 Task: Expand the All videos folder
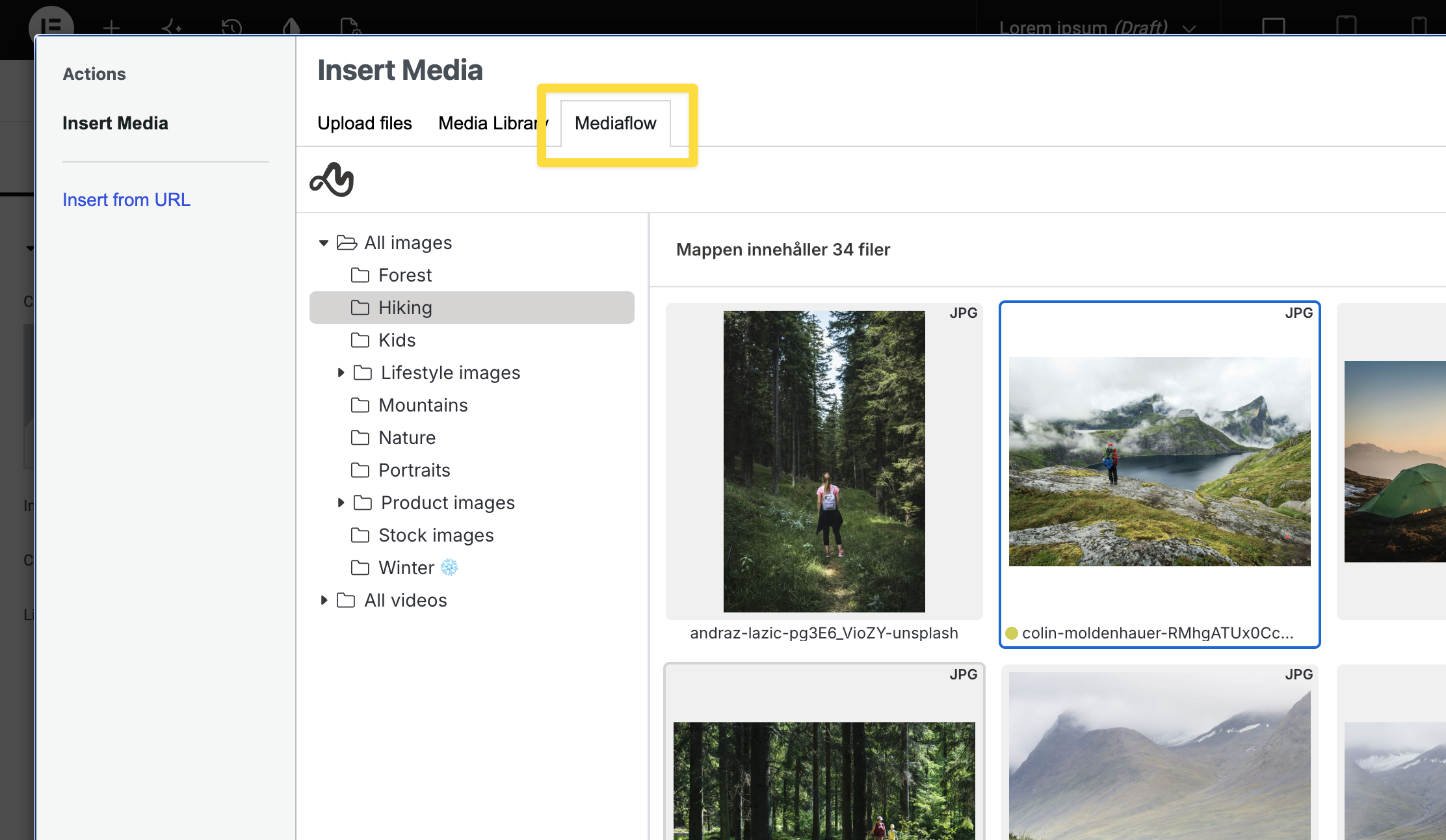[x=324, y=600]
